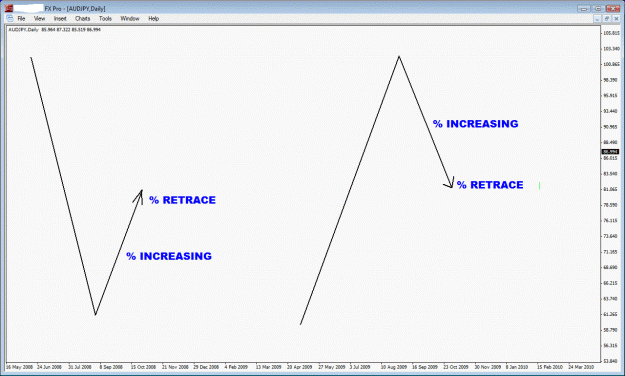Open the Help menu
Screen dimensions: 625x376
click(153, 19)
